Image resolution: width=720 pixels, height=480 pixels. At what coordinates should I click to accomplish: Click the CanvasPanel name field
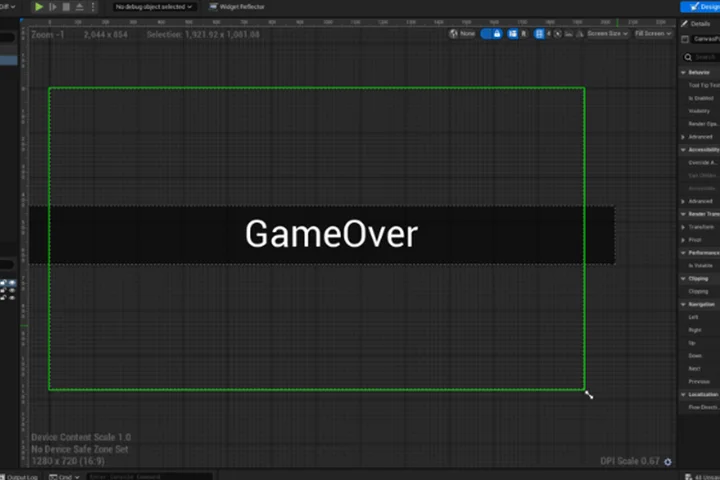tap(706, 39)
